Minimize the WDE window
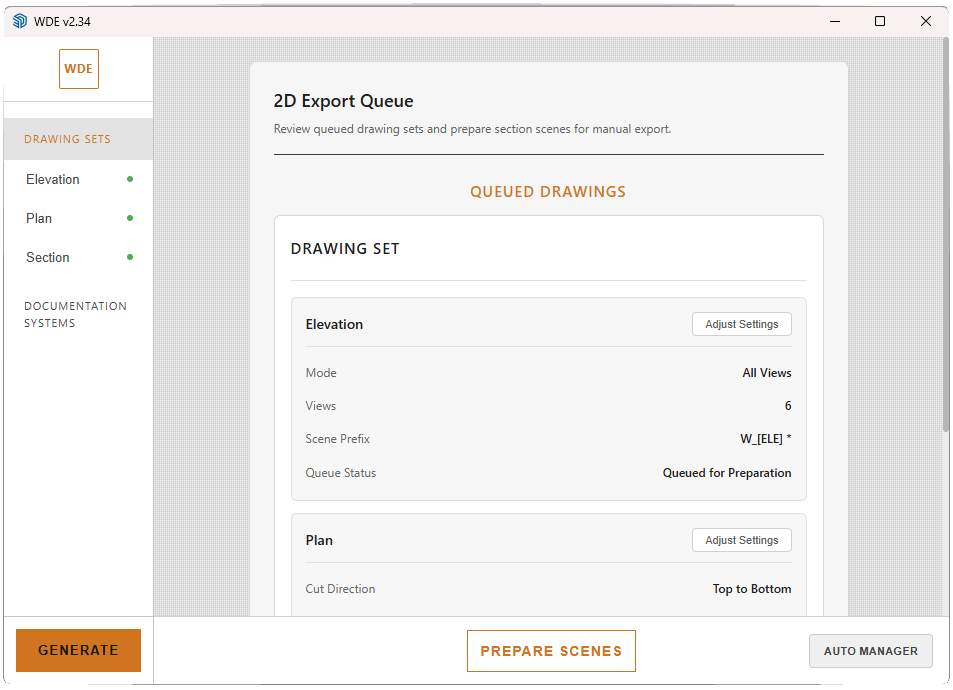This screenshot has width=953, height=690. (x=835, y=21)
